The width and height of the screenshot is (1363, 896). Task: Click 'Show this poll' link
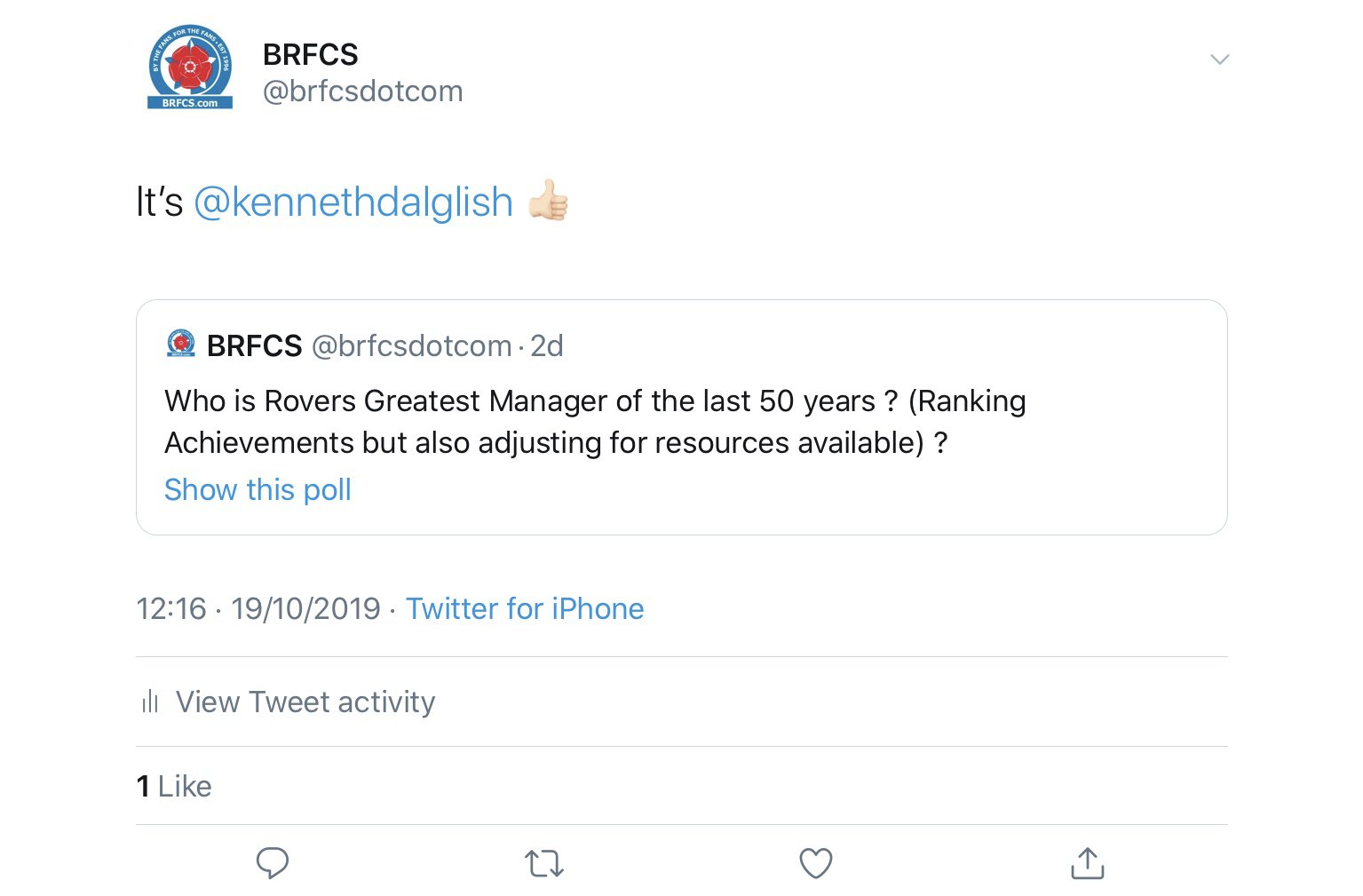pyautogui.click(x=258, y=489)
